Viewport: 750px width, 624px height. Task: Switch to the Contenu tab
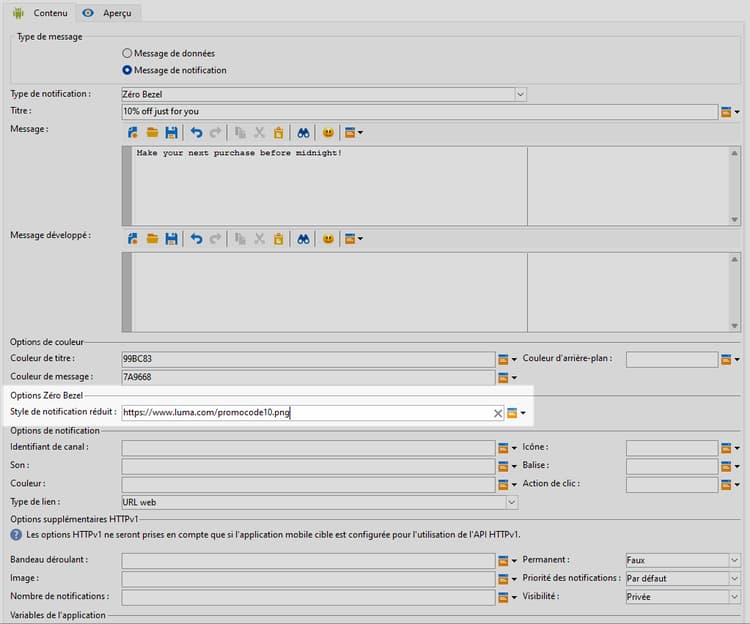tap(41, 13)
